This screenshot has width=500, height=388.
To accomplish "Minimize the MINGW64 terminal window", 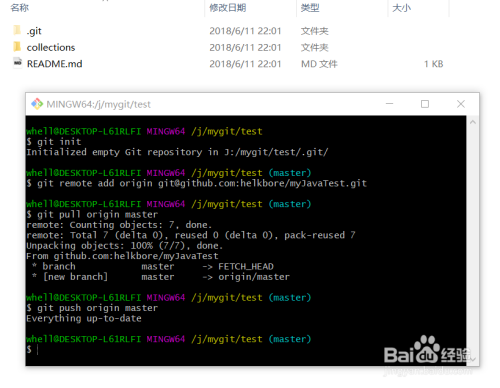I will (389, 104).
